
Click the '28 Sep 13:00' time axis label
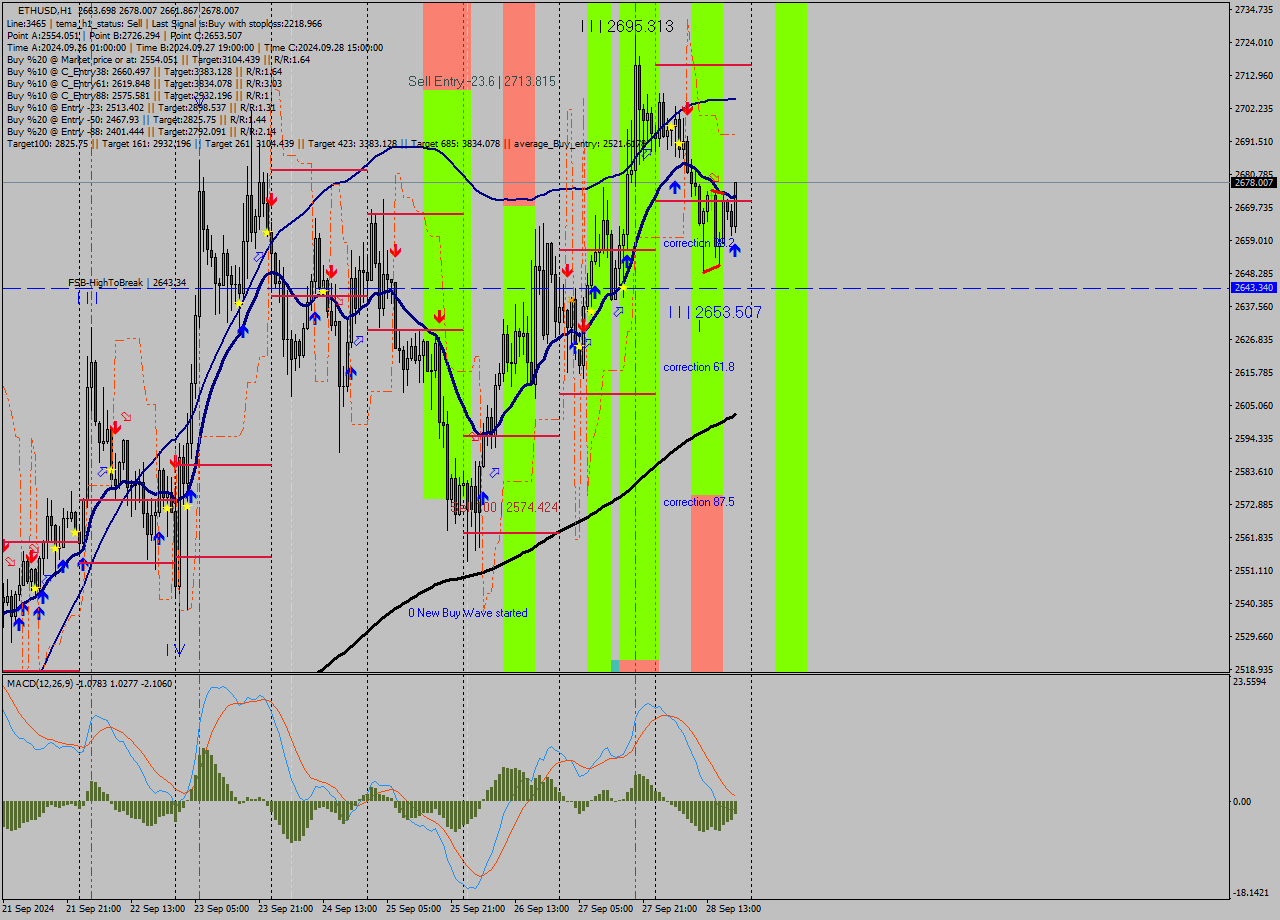pos(734,909)
